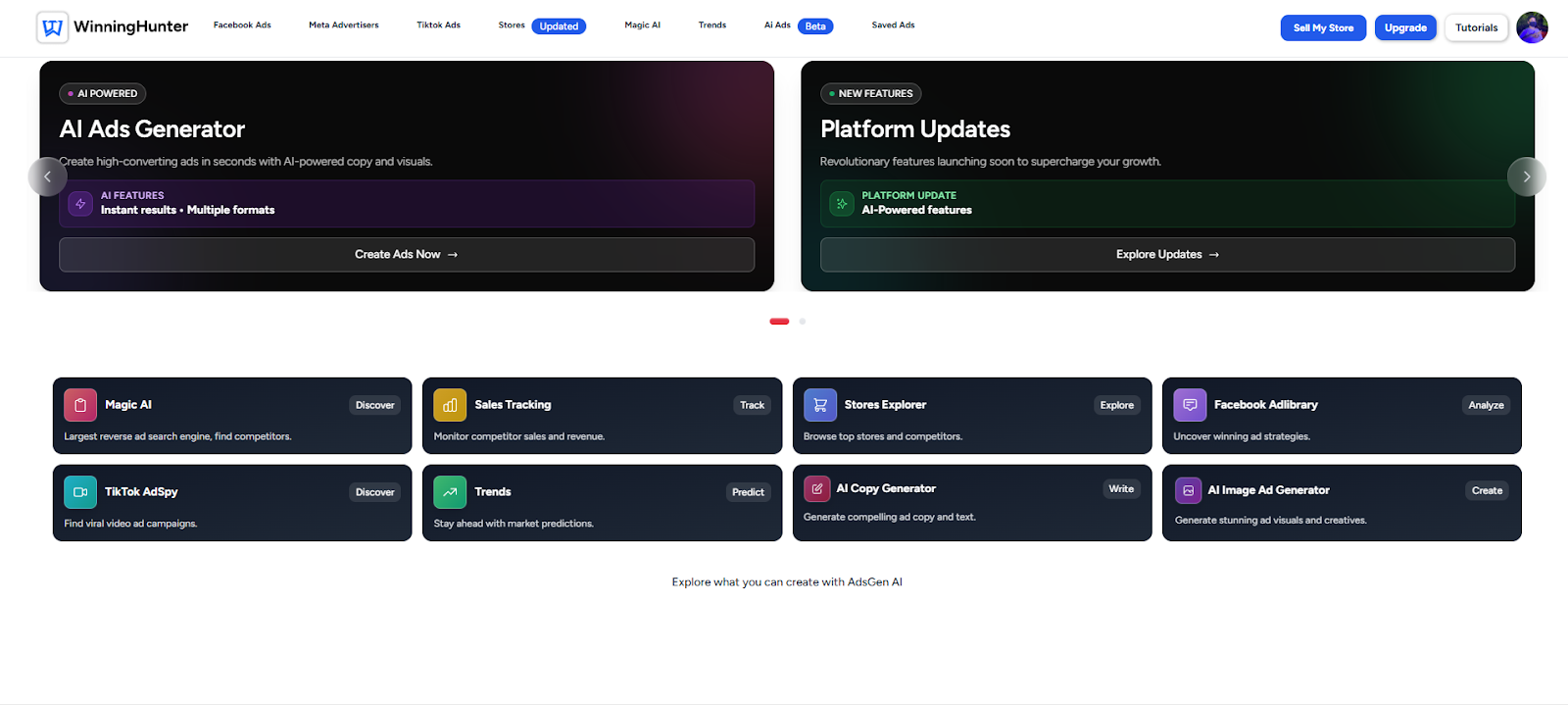Click 'Stay ahead with market predictions.' text
Viewport: 1568px width, 705px height.
click(x=514, y=524)
